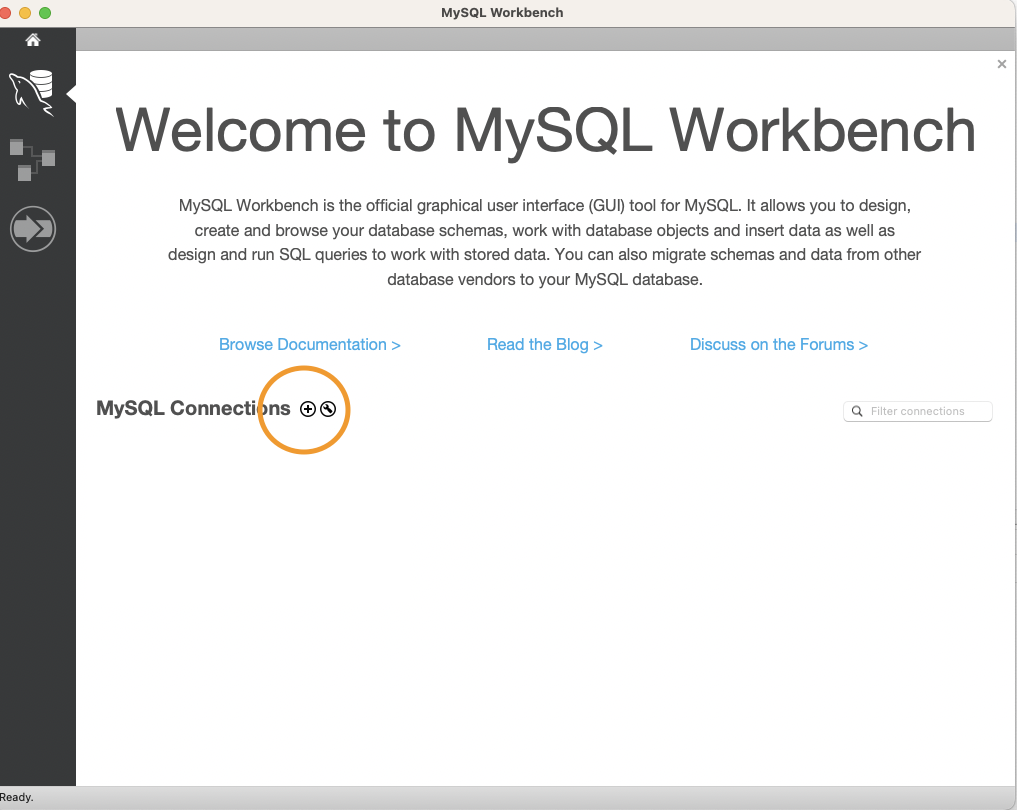
Task: Click the Welcome to MySQL Workbench title
Action: [x=545, y=130]
